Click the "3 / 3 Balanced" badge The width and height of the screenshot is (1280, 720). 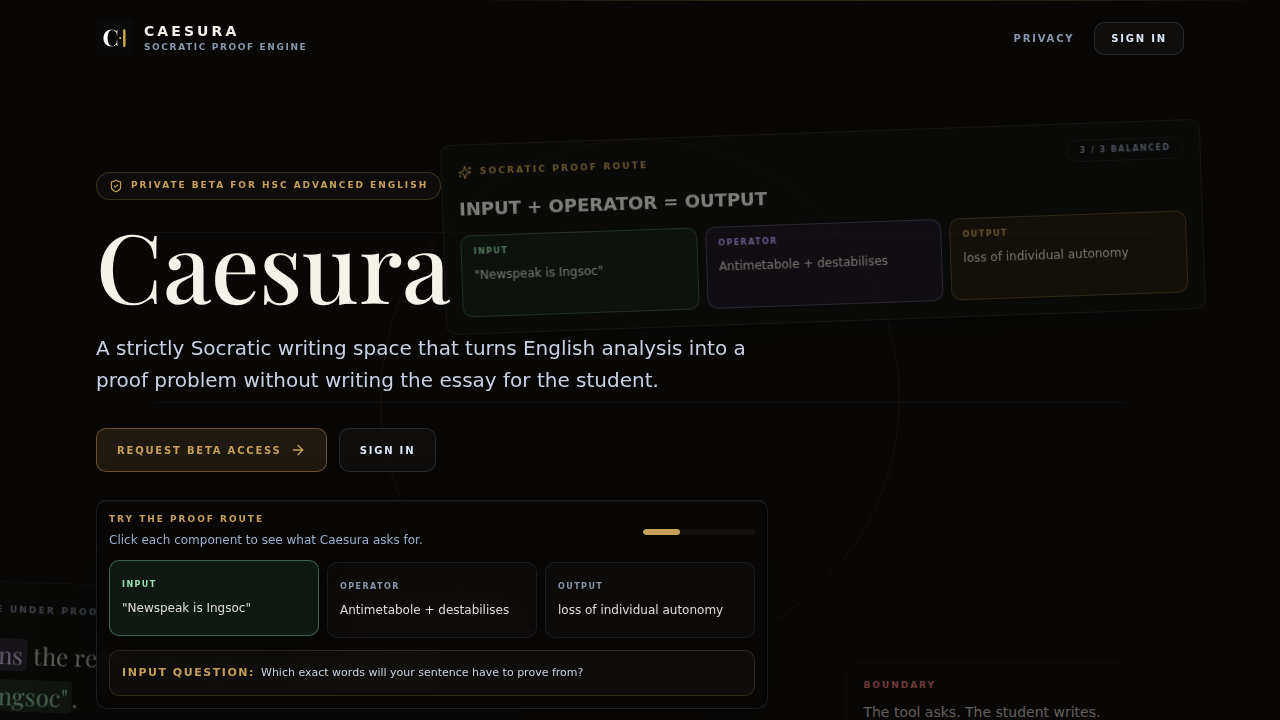(1124, 148)
